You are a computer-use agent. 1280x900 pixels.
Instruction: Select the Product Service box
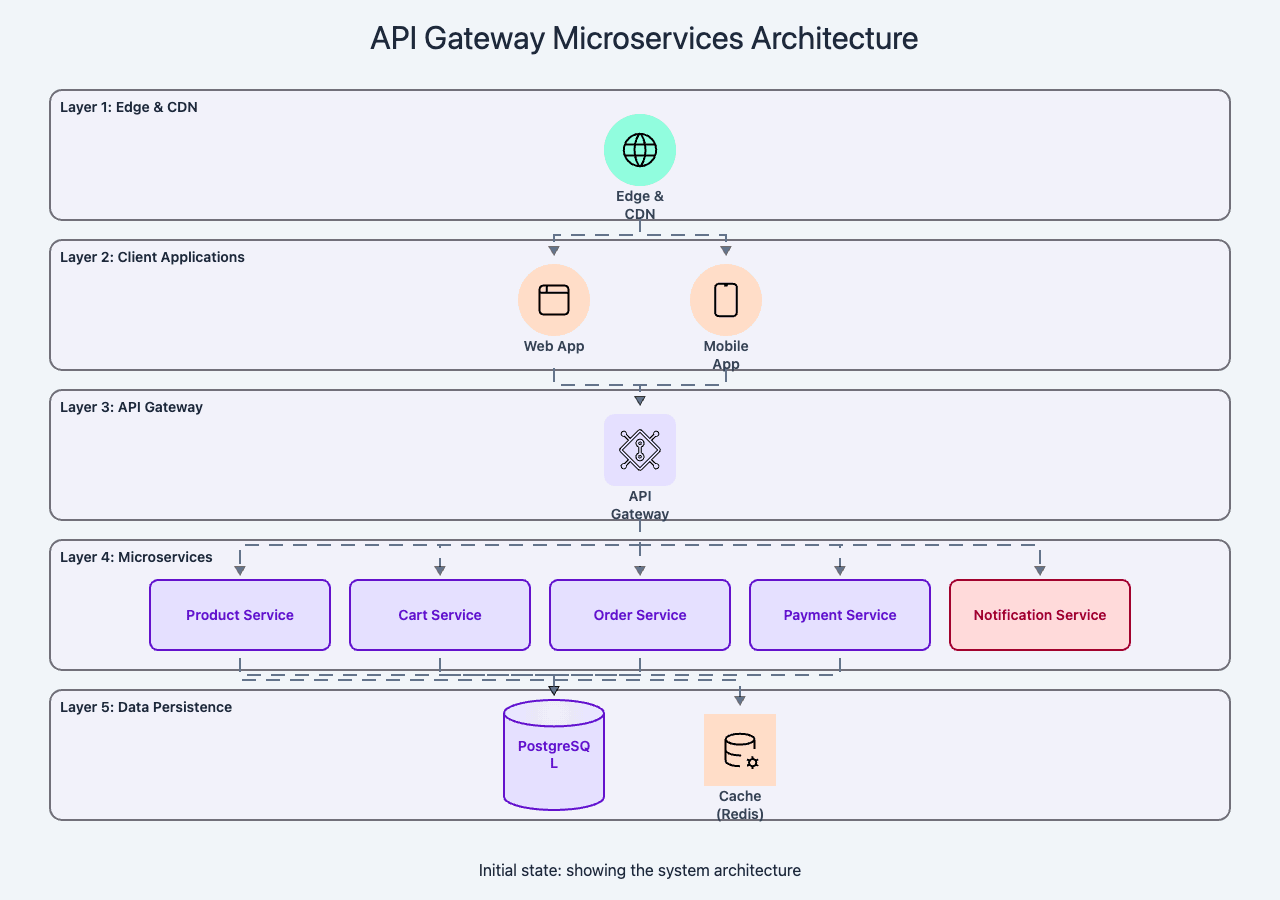click(x=240, y=615)
